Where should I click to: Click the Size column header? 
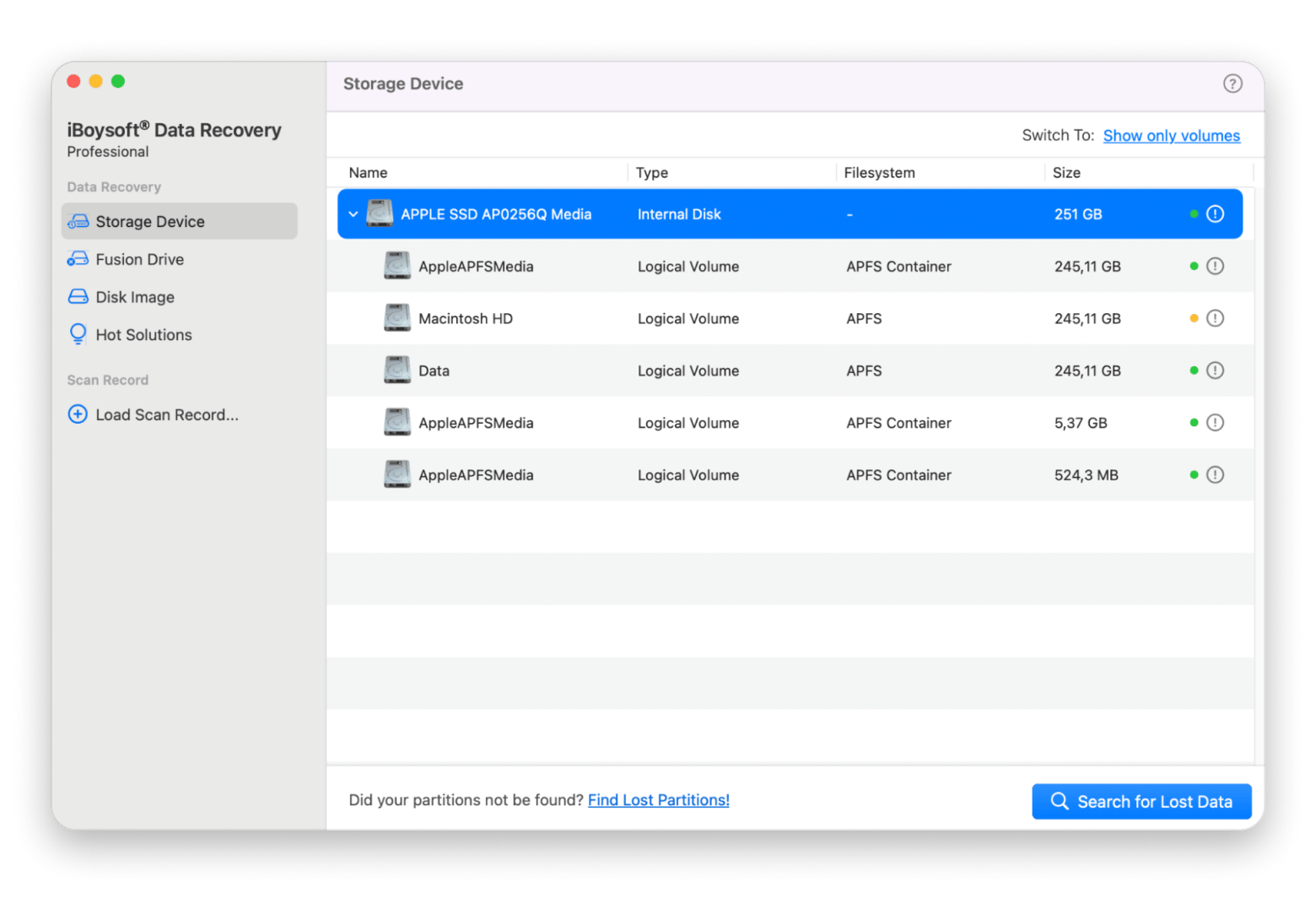pyautogui.click(x=1067, y=172)
